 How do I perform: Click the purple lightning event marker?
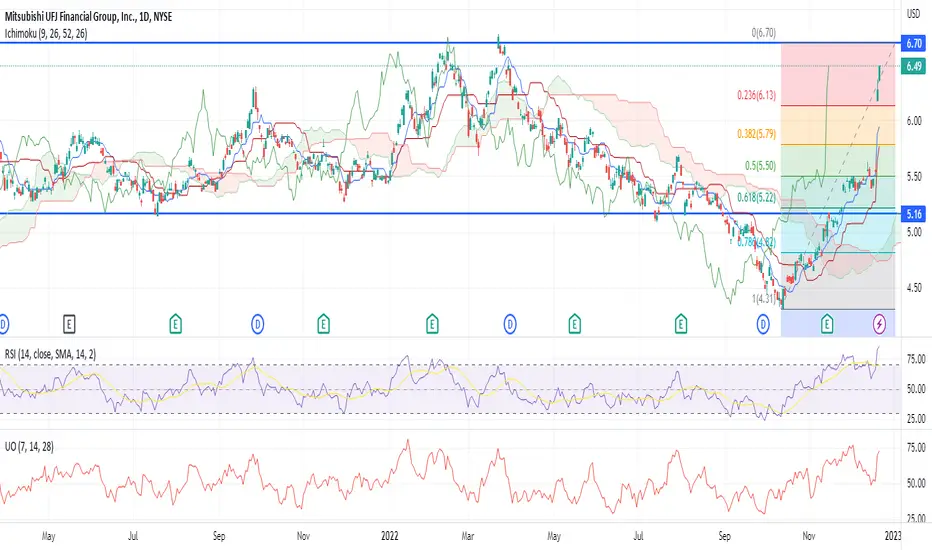(879, 324)
